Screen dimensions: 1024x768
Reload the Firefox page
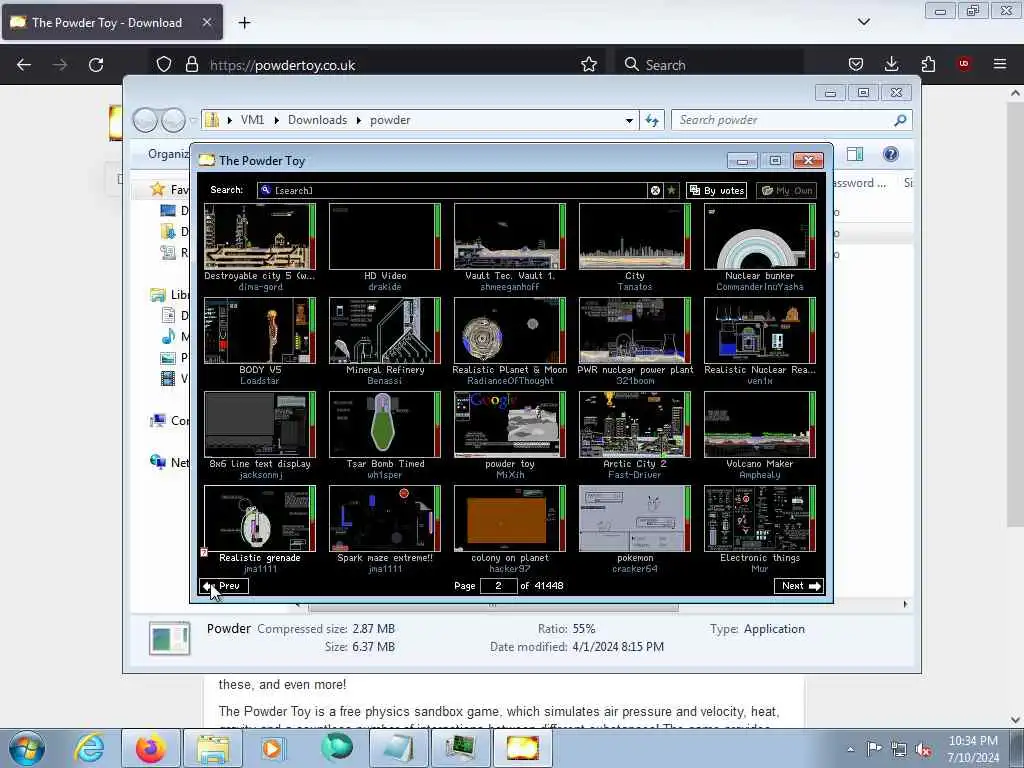coord(96,65)
